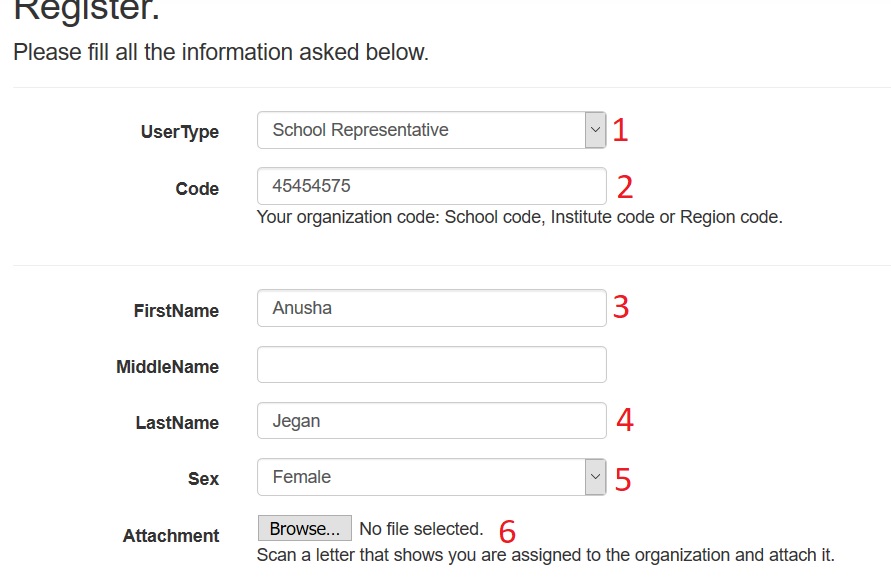
Task: Click the 'Scan a letter' help text
Action: (x=545, y=555)
